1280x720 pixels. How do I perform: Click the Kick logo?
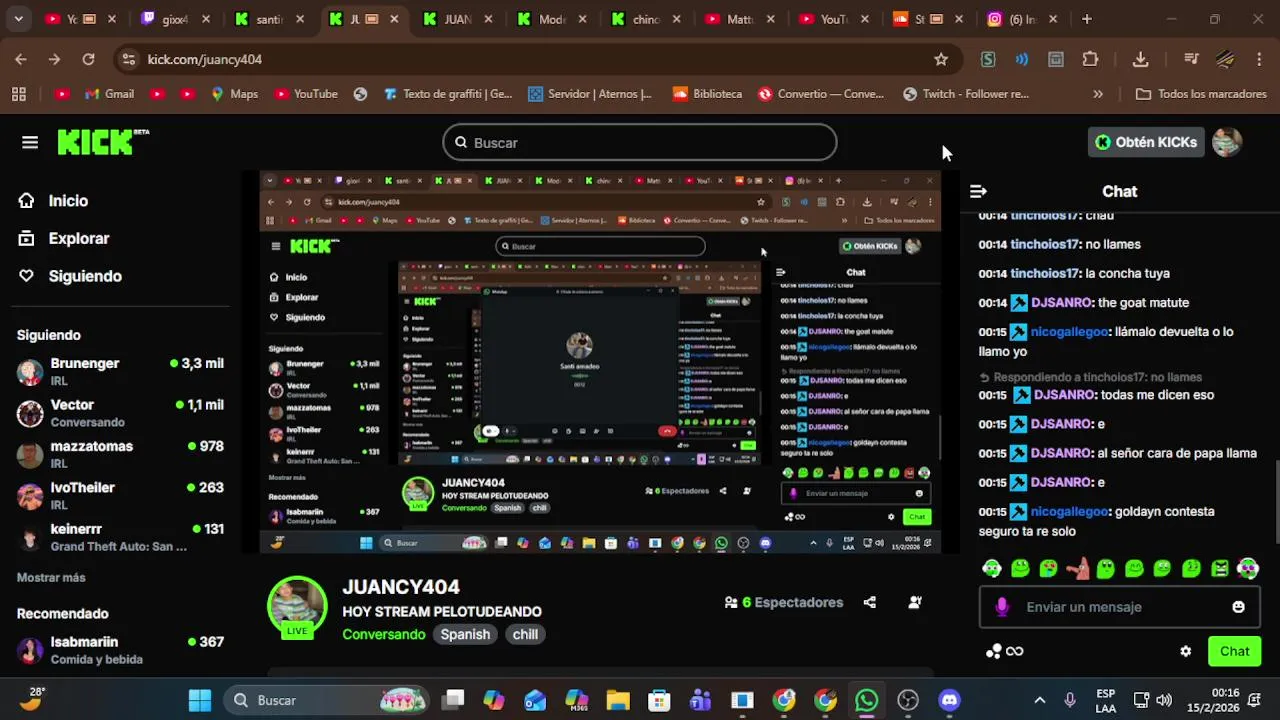click(103, 142)
